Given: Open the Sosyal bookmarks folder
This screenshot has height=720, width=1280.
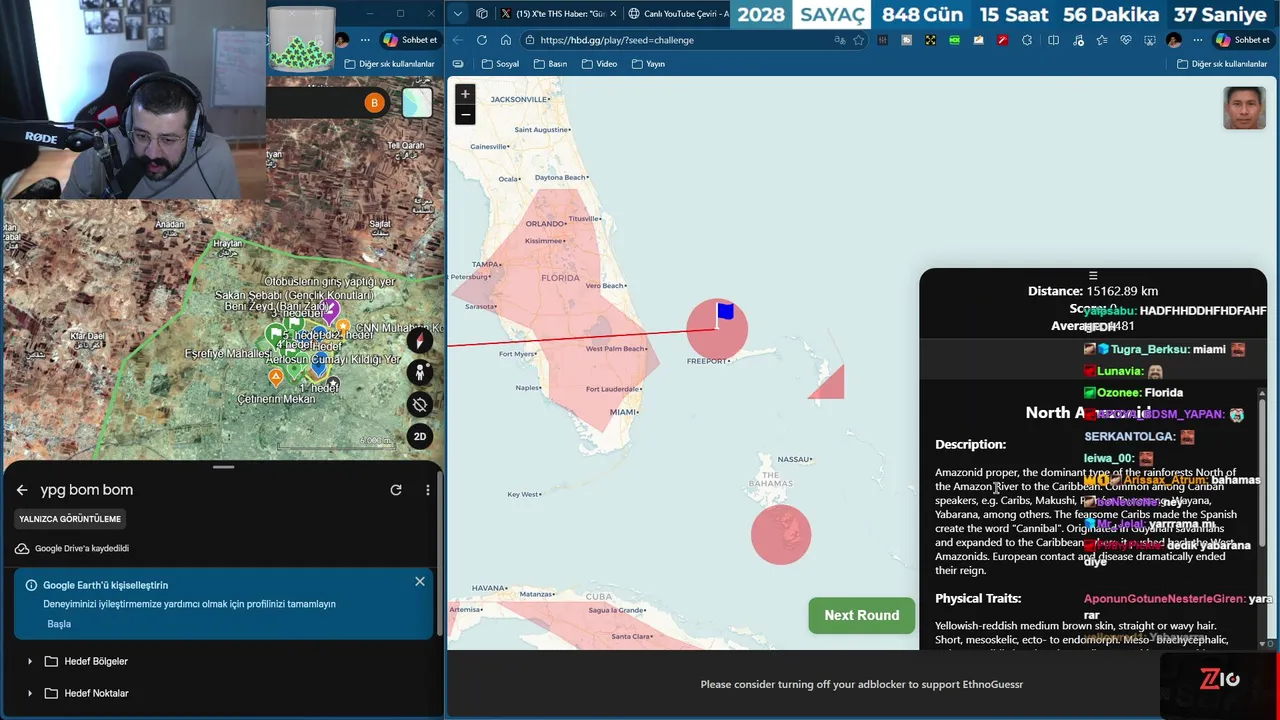Looking at the screenshot, I should 500,64.
